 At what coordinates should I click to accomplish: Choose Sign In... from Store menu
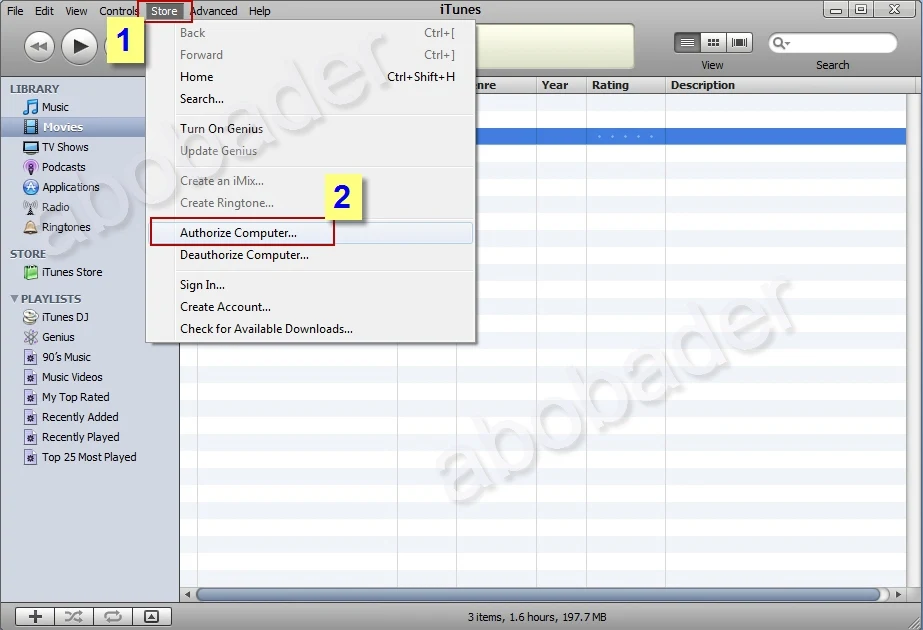pyautogui.click(x=310, y=285)
